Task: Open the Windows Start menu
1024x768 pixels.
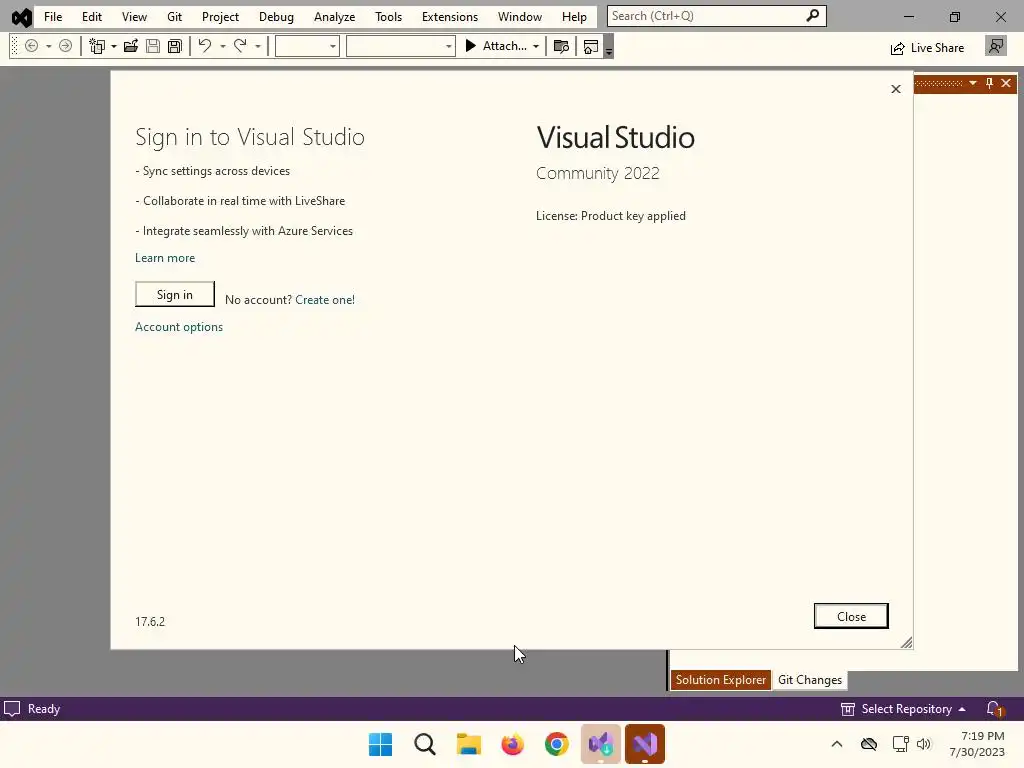Action: point(381,744)
